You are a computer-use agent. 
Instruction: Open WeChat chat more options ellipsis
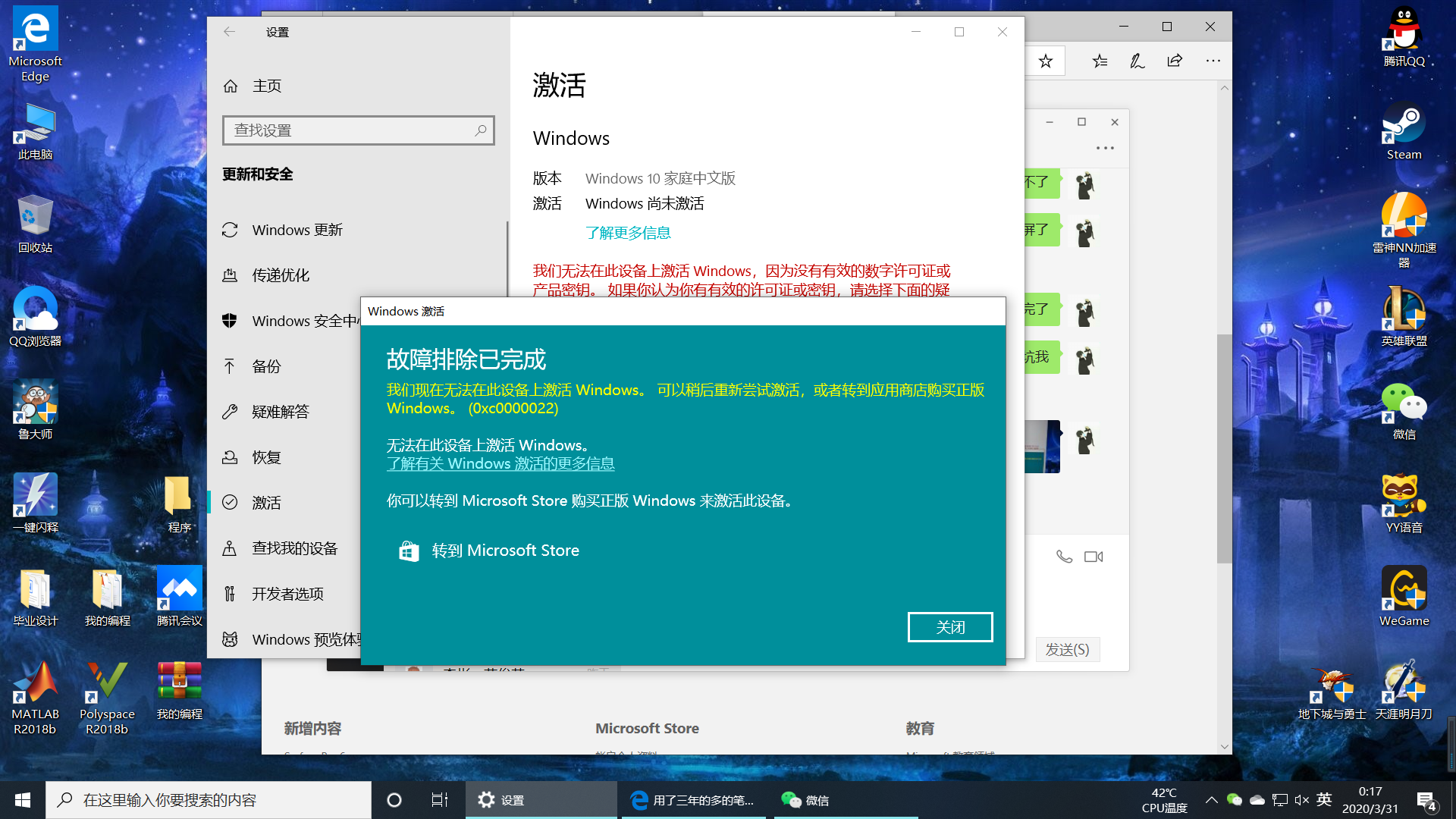pos(1105,148)
